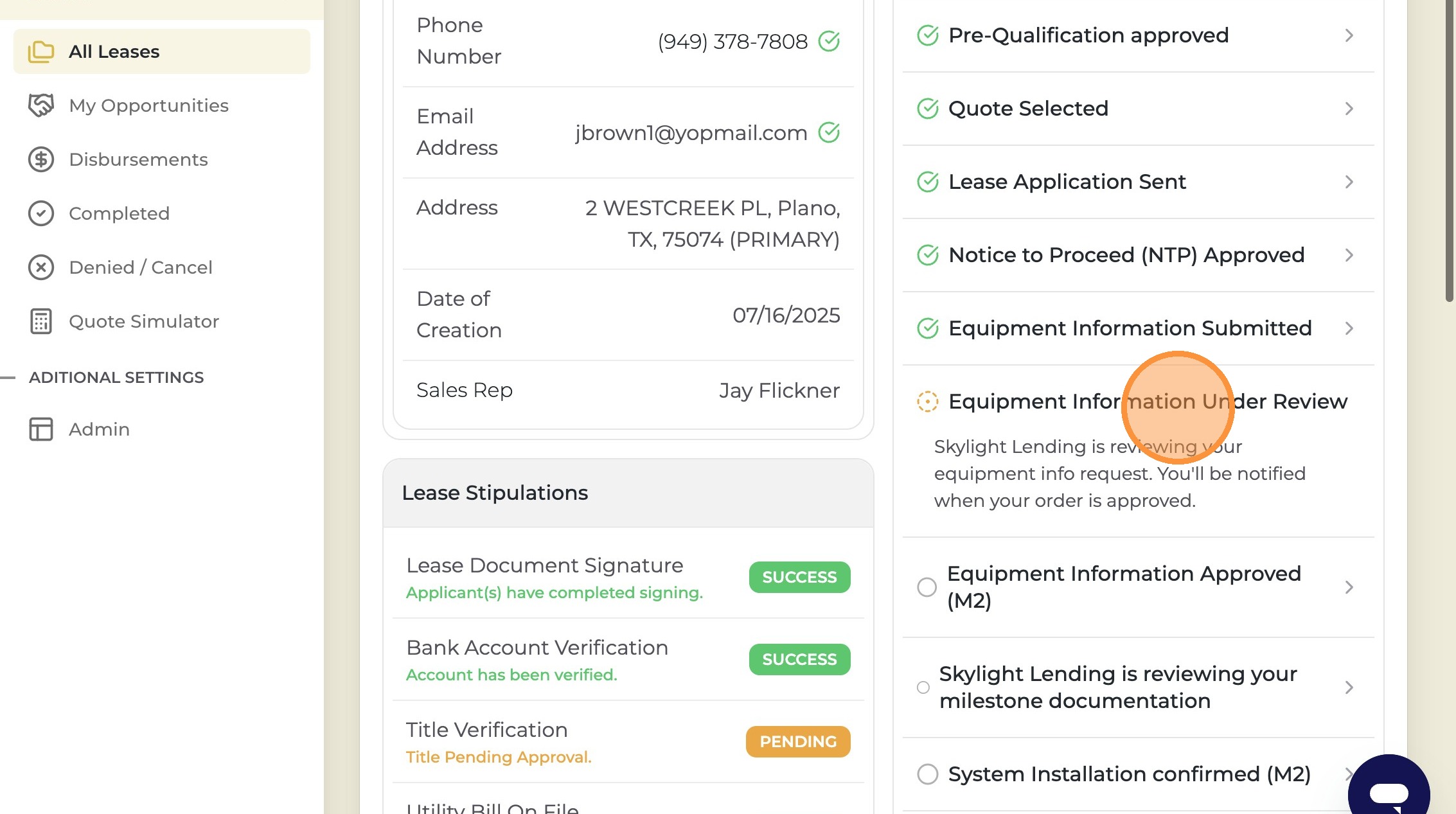Collapse the ADITIONAL SETTINGS section
1456x814 pixels.
(x=8, y=378)
